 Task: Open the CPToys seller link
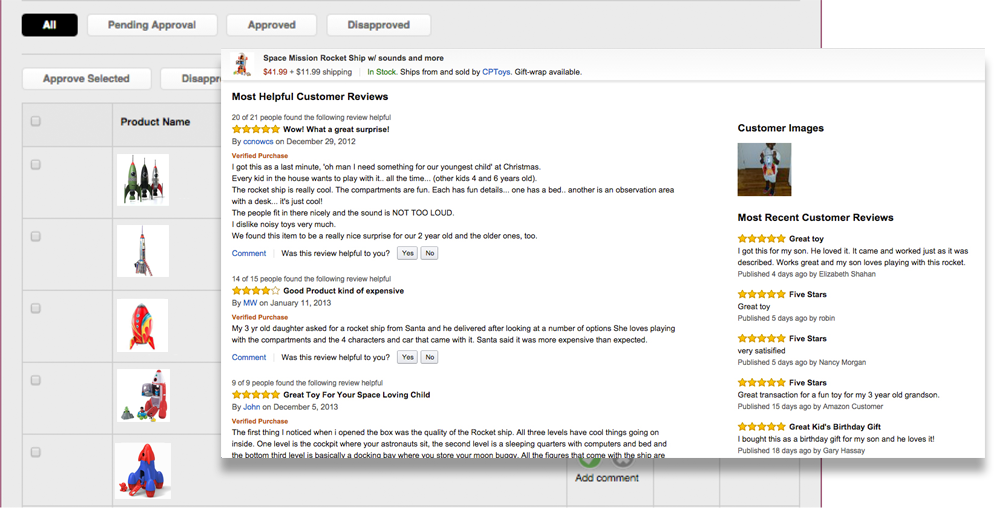496,72
